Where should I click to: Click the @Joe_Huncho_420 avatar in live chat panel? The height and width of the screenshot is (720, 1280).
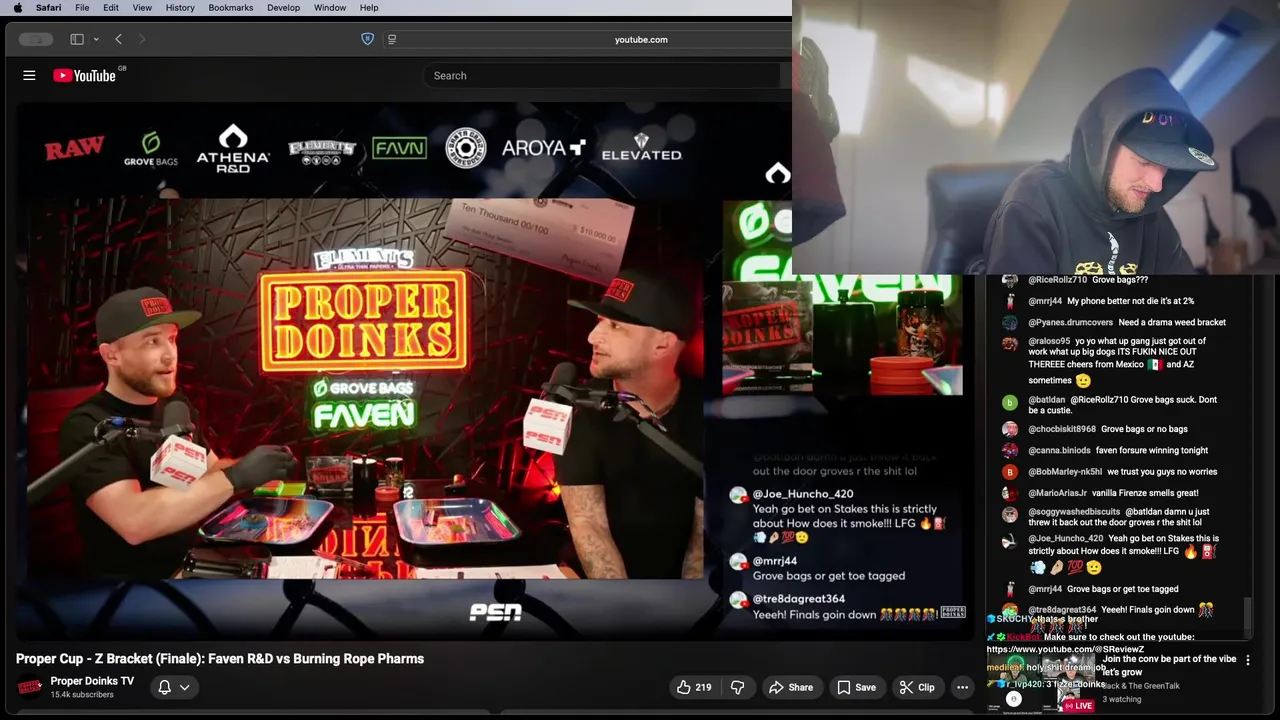(1010, 541)
